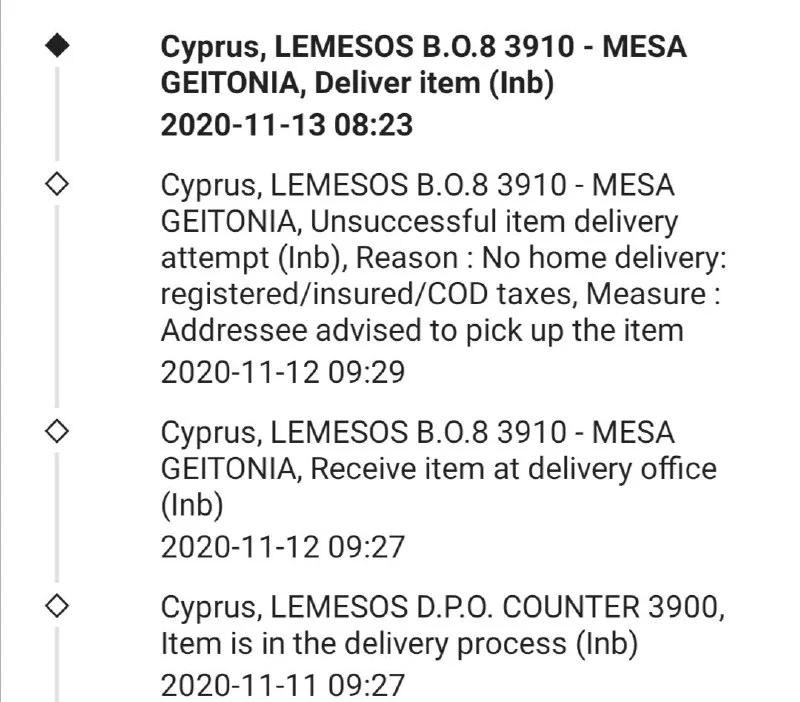
Task: Click "Addressee advised to pick up the item"
Action: tap(422, 330)
